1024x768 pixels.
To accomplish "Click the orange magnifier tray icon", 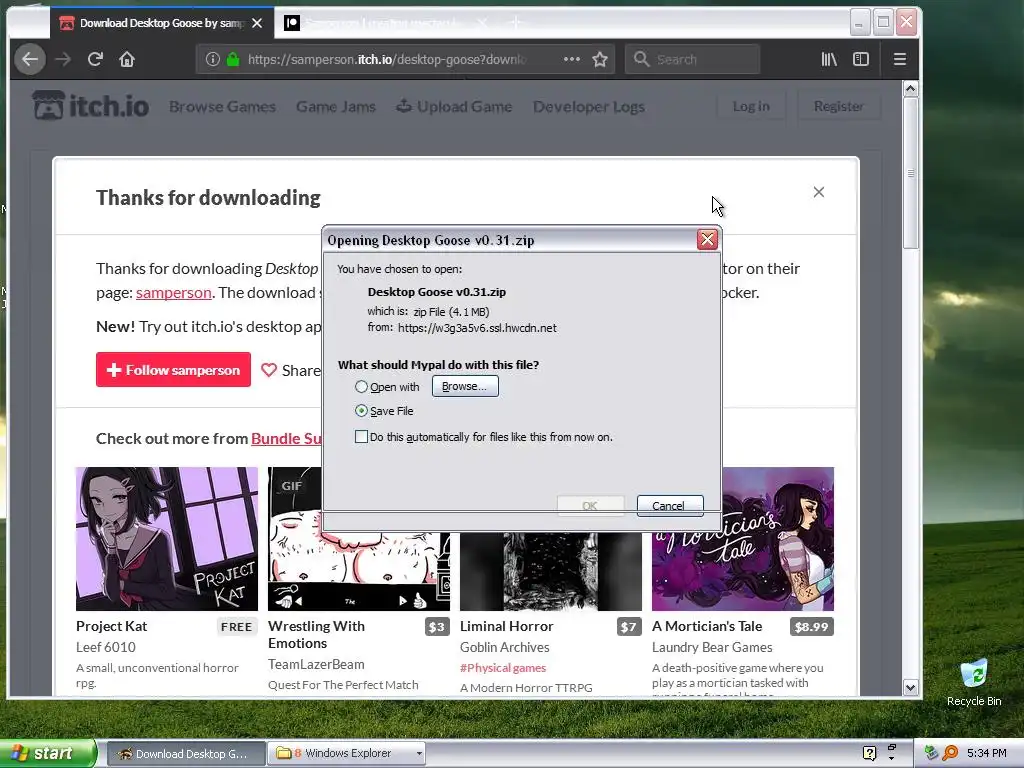I will tap(950, 753).
